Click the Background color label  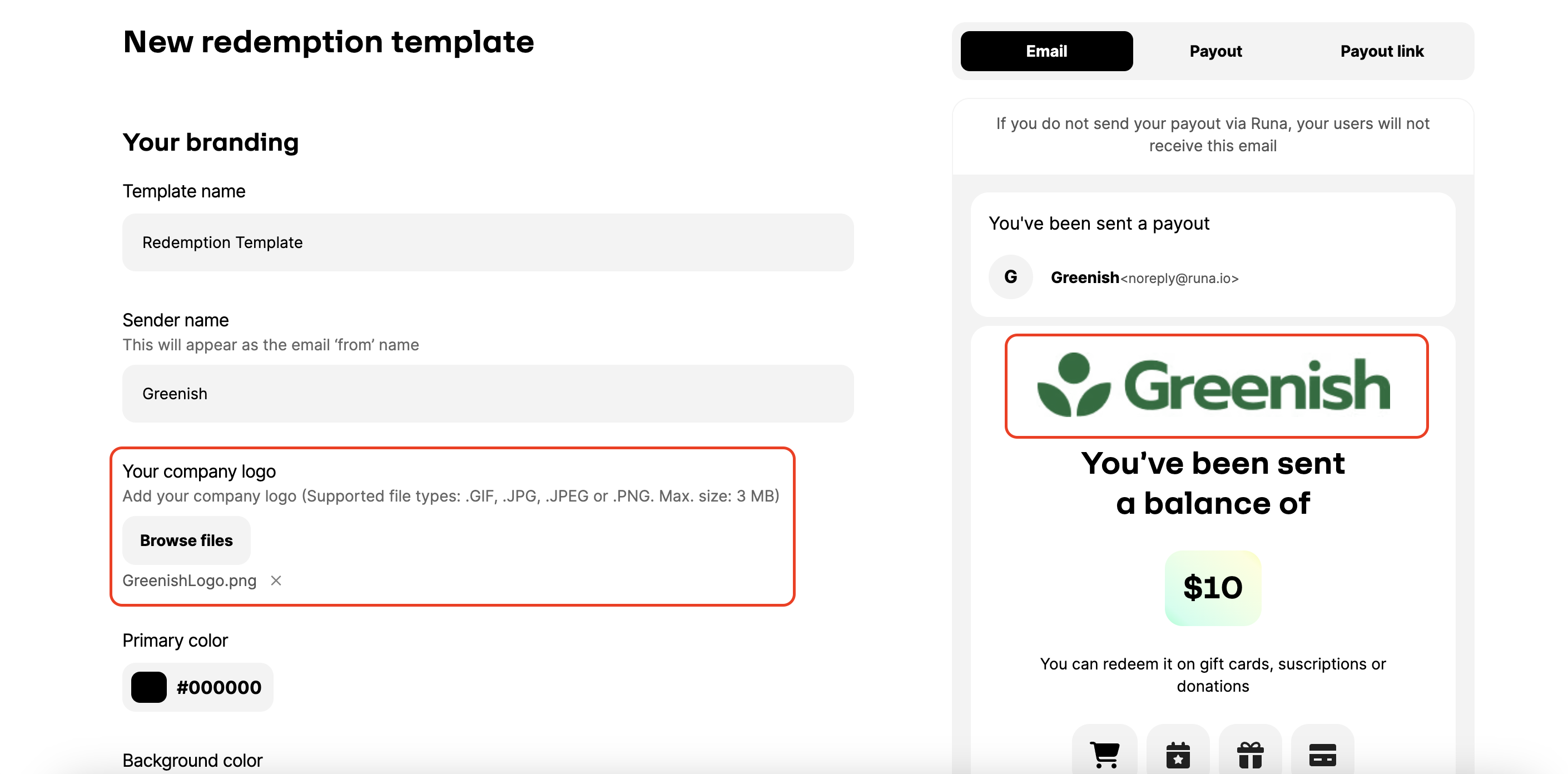192,760
